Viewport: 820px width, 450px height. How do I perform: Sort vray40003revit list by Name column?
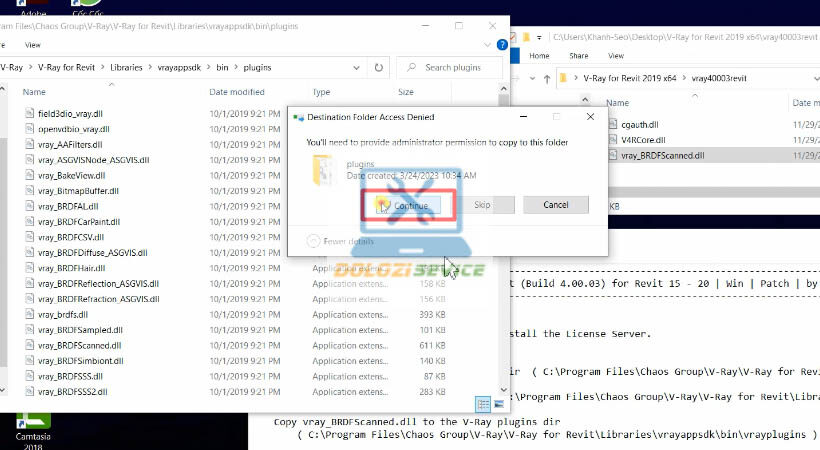(x=617, y=103)
